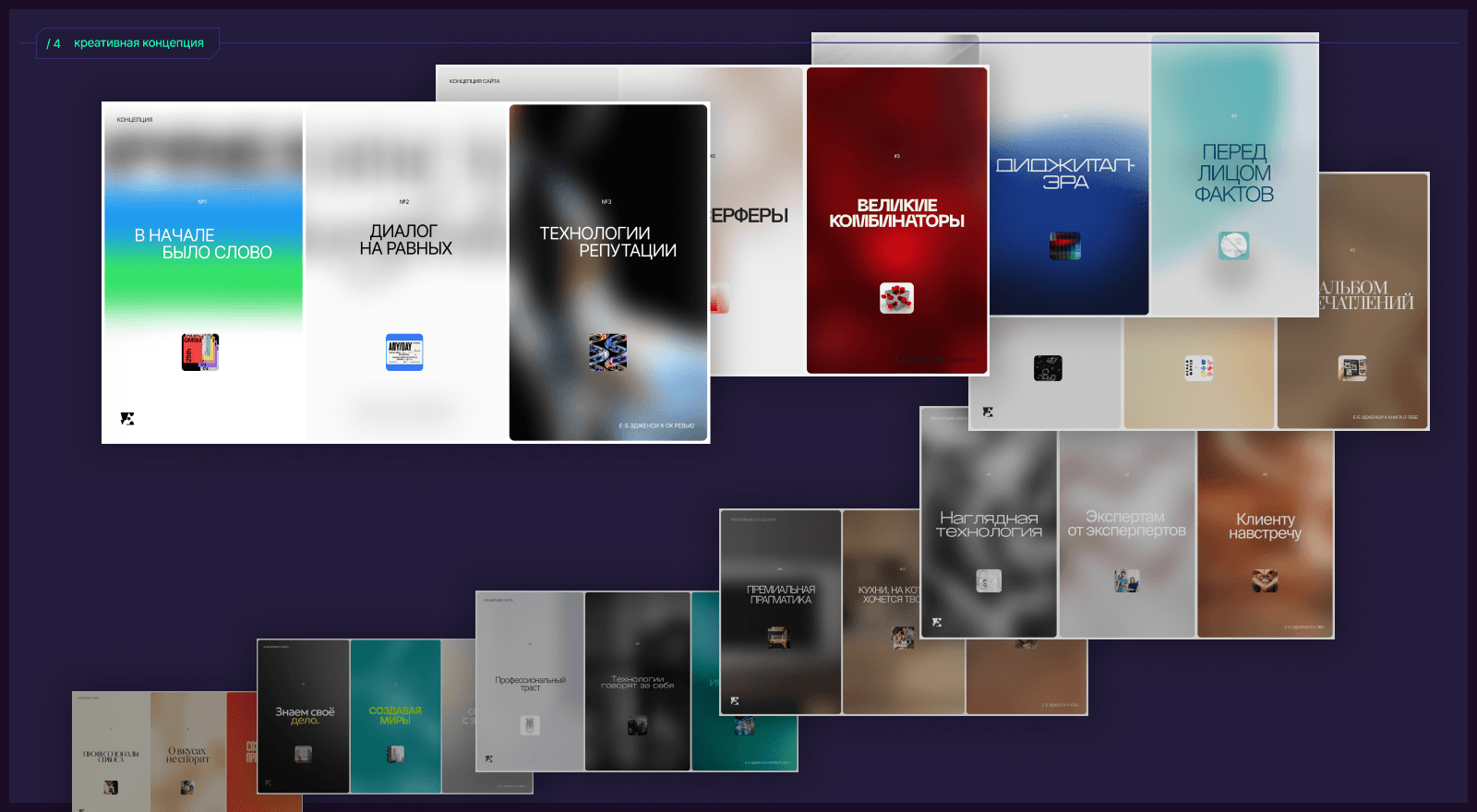This screenshot has width=1477, height=812.
Task: Select the 'Экспертам от экспертов' heading
Action: tap(1126, 524)
